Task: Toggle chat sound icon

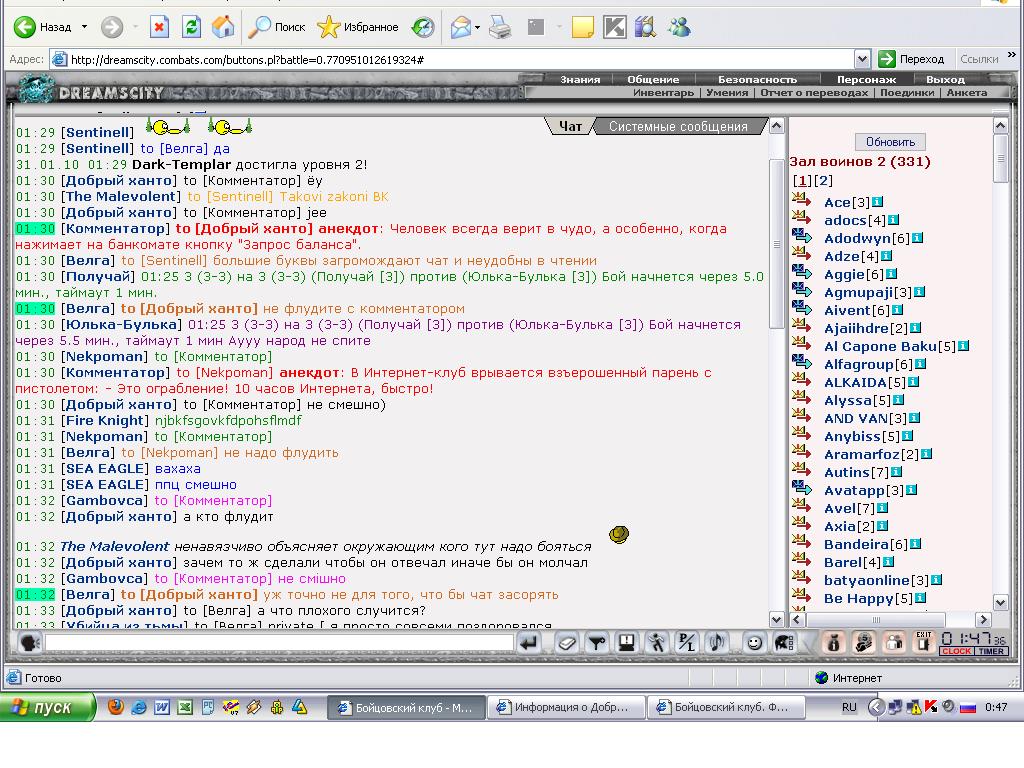Action: [717, 643]
